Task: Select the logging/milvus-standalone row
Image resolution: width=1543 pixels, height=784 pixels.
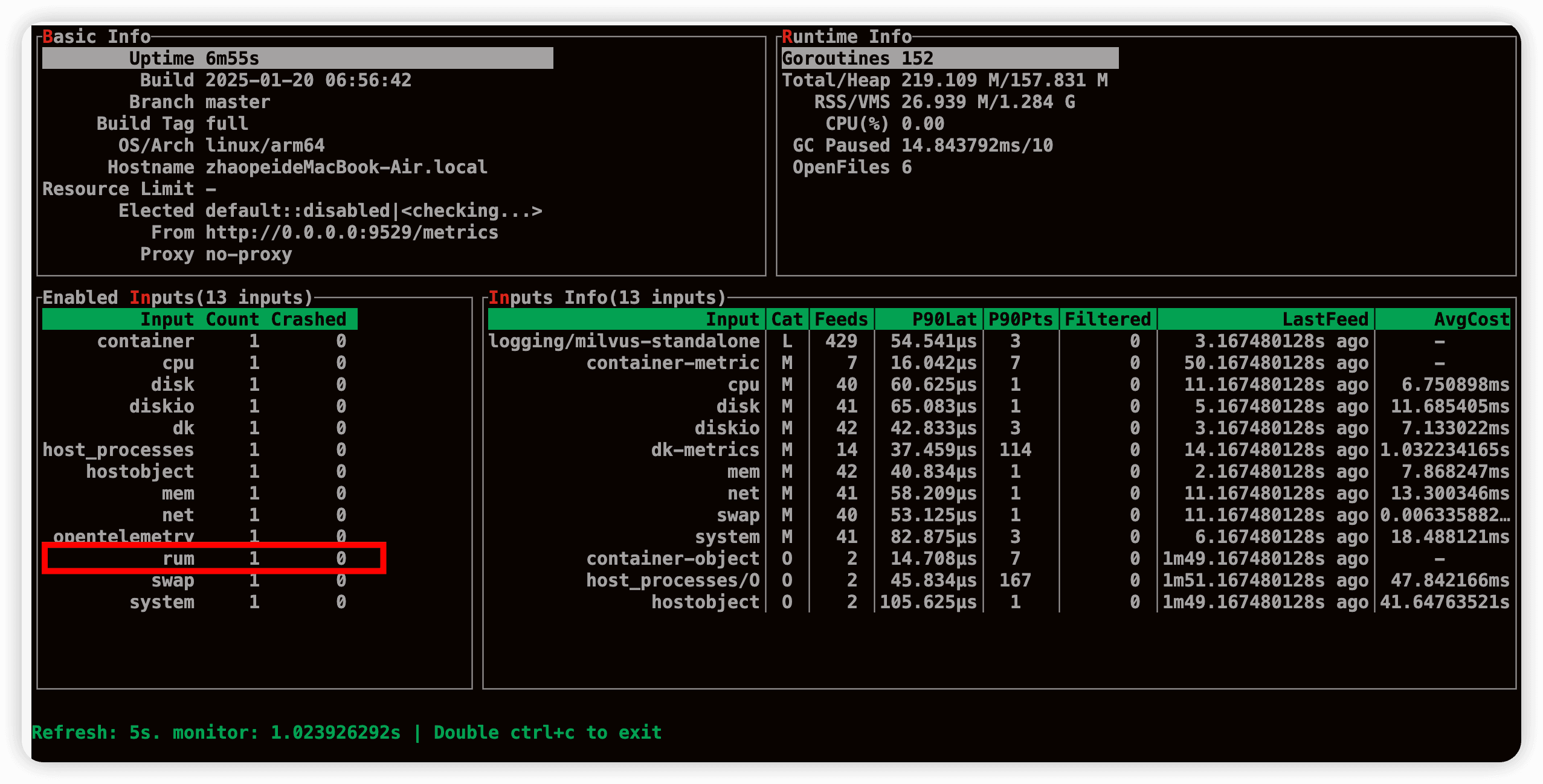Action: click(623, 341)
